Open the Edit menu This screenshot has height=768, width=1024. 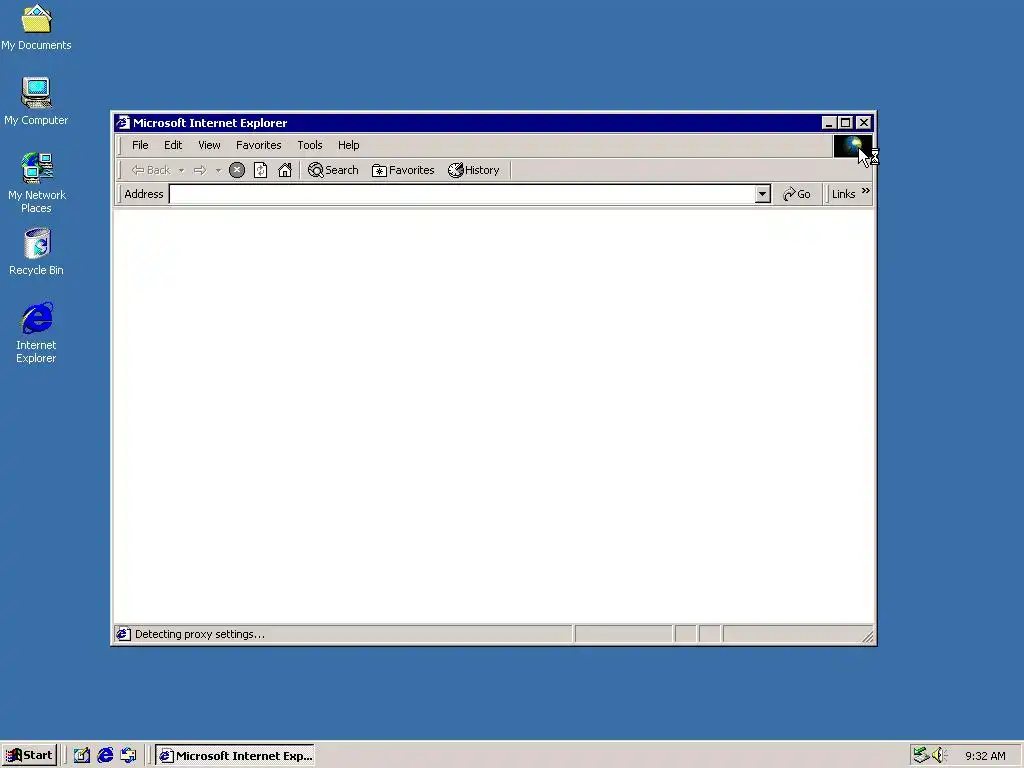[x=173, y=145]
